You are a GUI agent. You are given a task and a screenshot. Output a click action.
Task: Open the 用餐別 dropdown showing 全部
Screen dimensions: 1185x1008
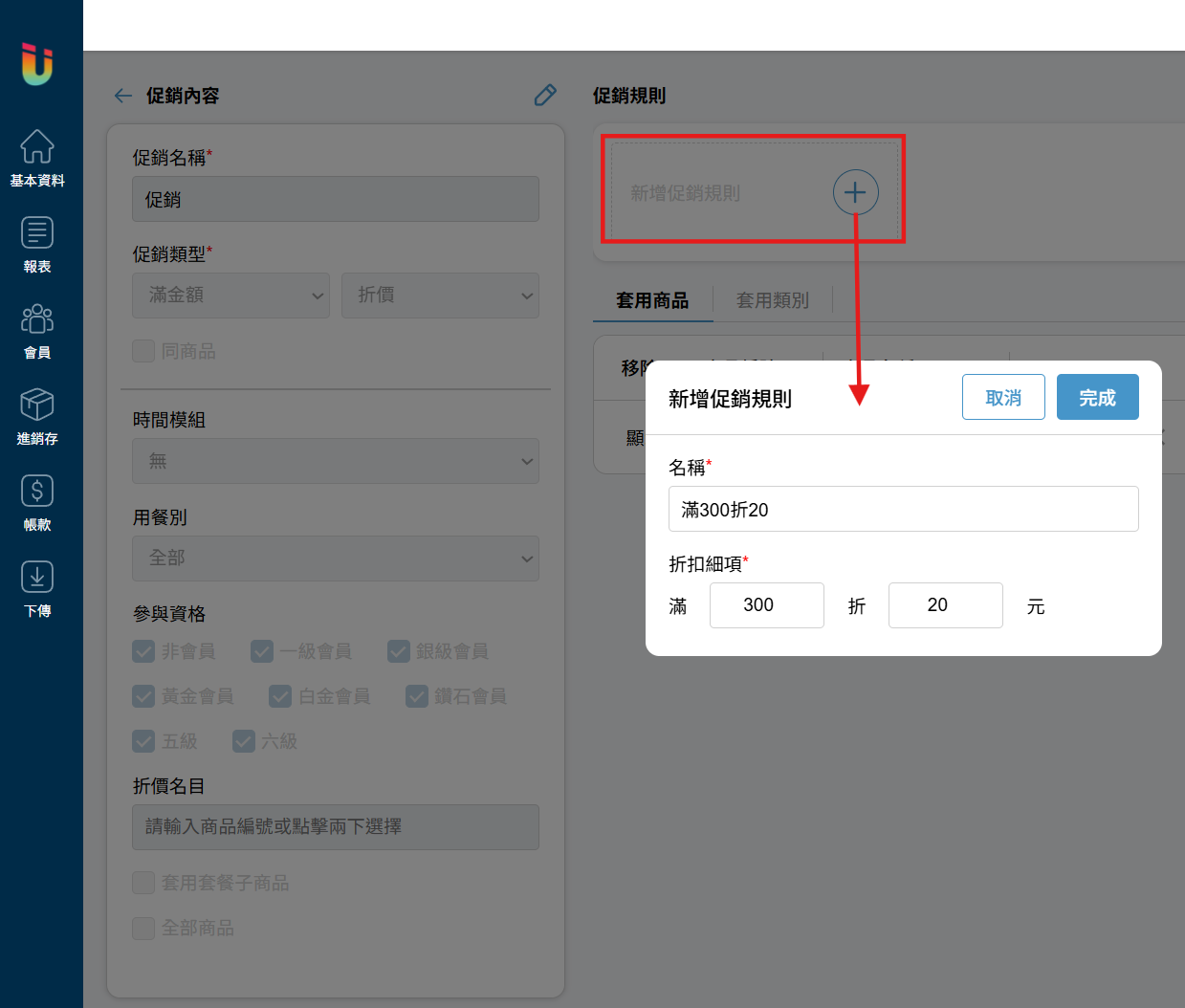(336, 559)
